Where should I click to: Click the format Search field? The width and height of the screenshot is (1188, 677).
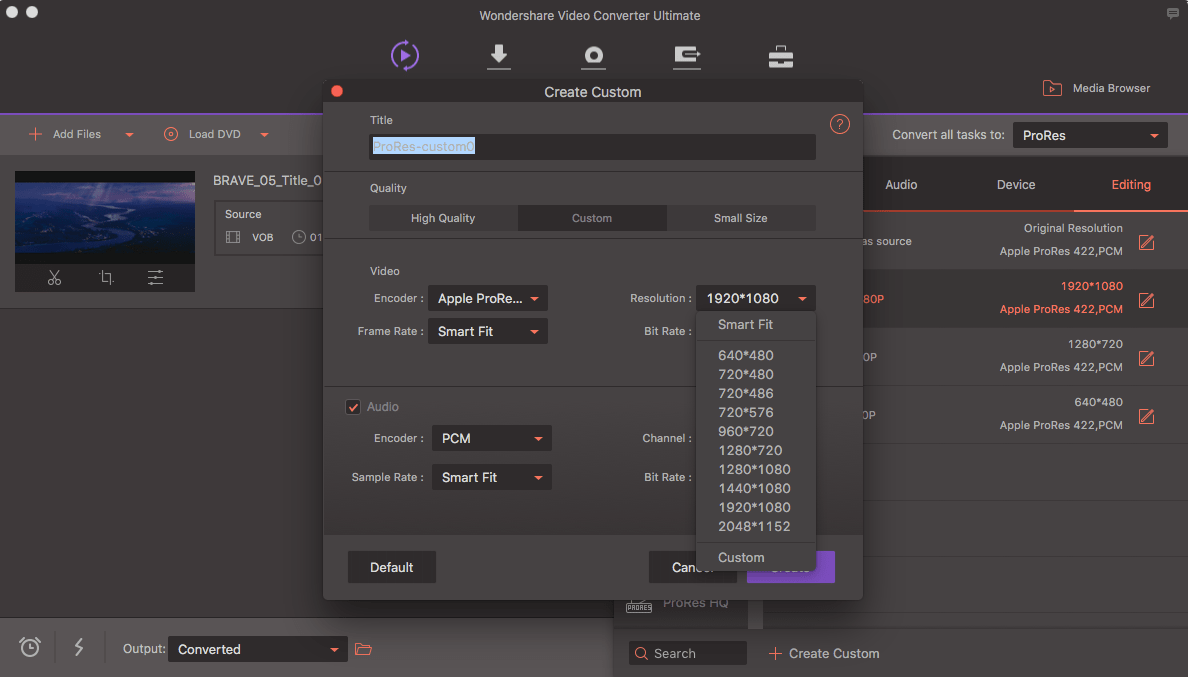[688, 654]
